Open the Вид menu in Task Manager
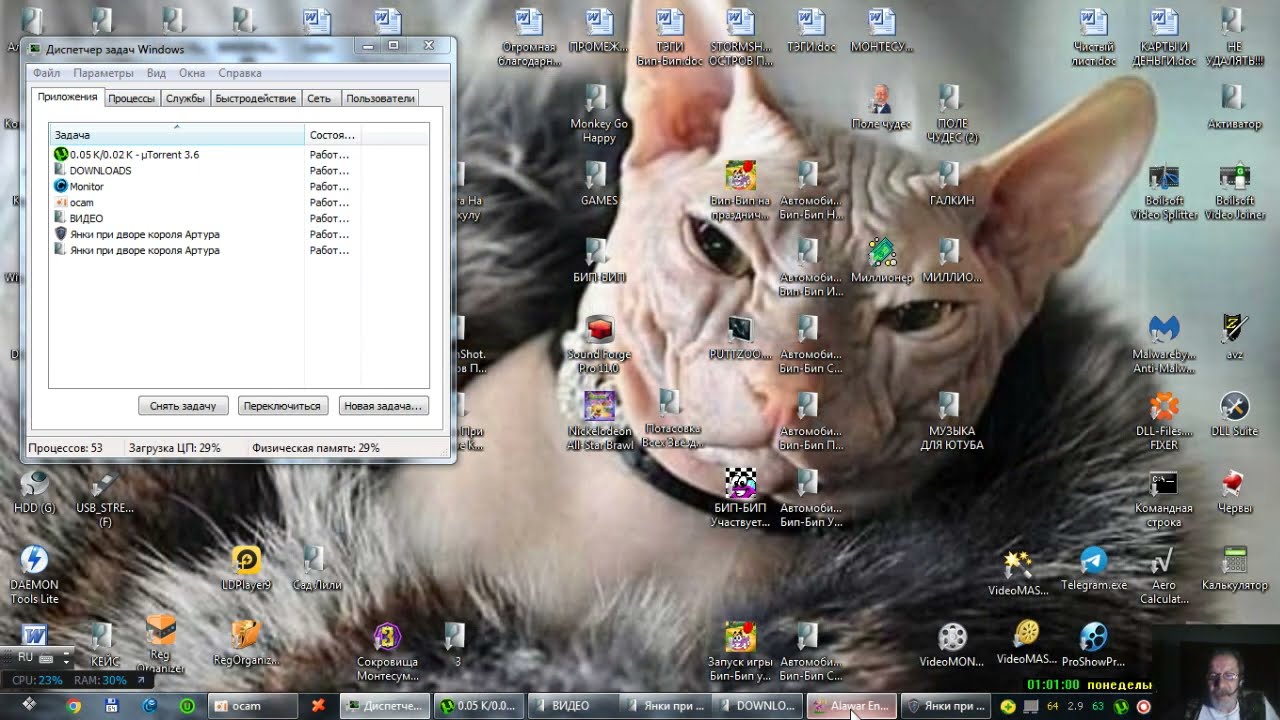Screen dimensions: 1280x720 coord(156,73)
